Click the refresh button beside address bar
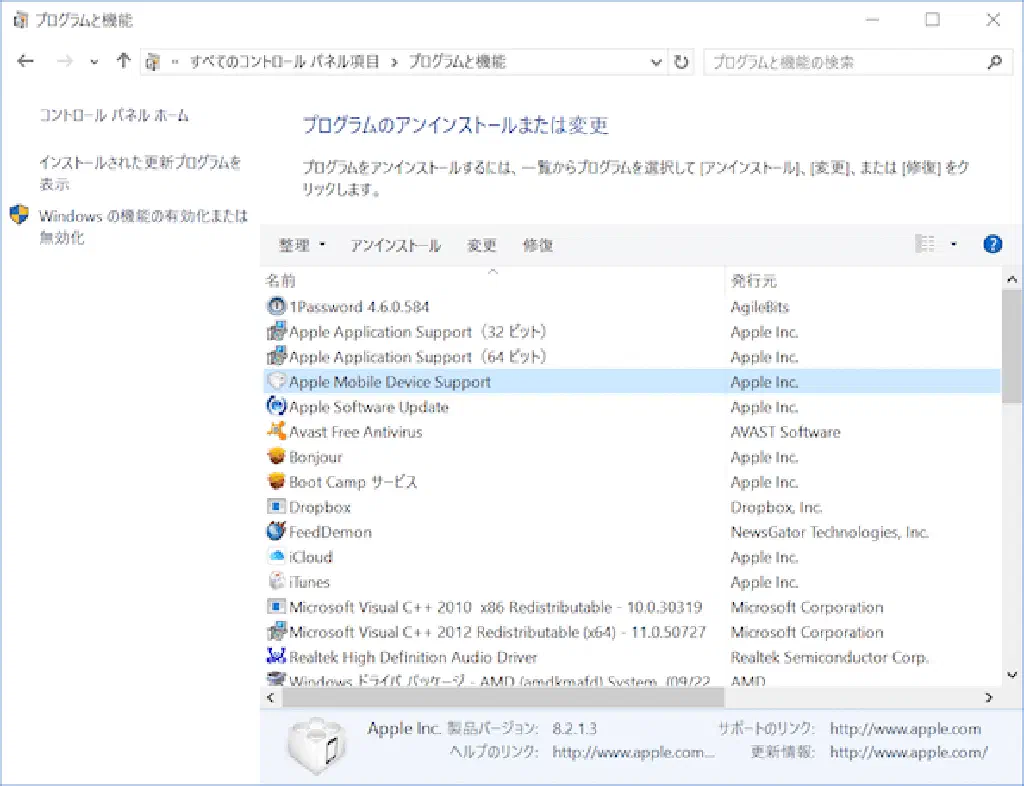This screenshot has width=1024, height=786. point(682,62)
